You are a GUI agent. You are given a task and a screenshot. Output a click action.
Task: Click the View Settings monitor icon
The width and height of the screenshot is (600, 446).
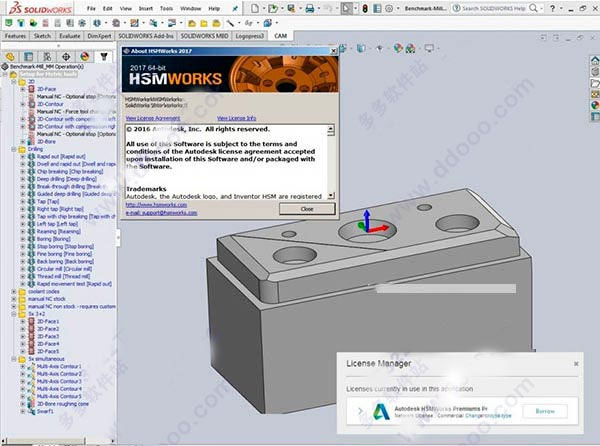(429, 48)
